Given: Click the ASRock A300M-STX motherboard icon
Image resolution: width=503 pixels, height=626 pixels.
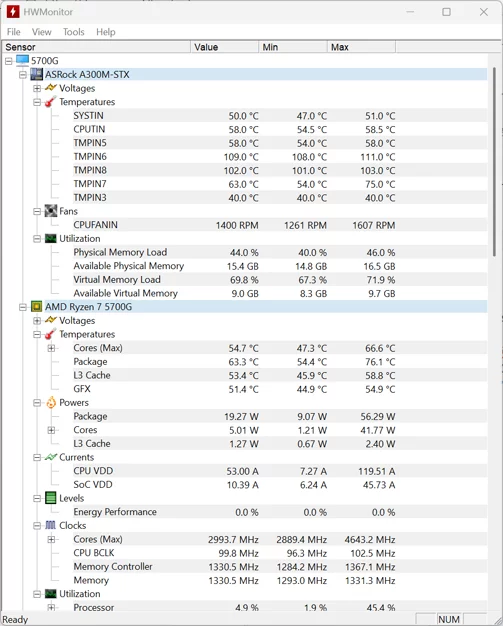Looking at the screenshot, I should (x=36, y=74).
